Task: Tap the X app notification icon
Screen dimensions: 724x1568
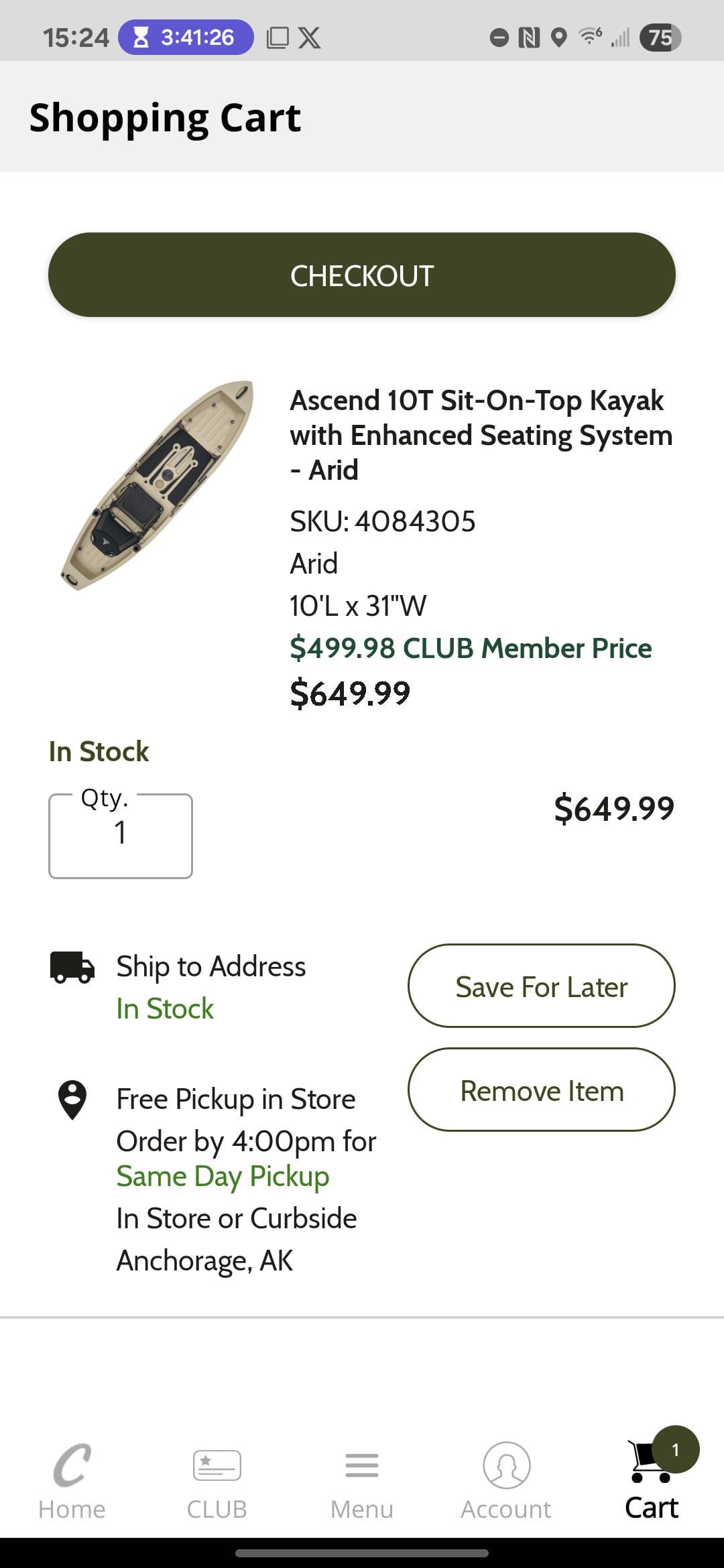Action: [309, 38]
